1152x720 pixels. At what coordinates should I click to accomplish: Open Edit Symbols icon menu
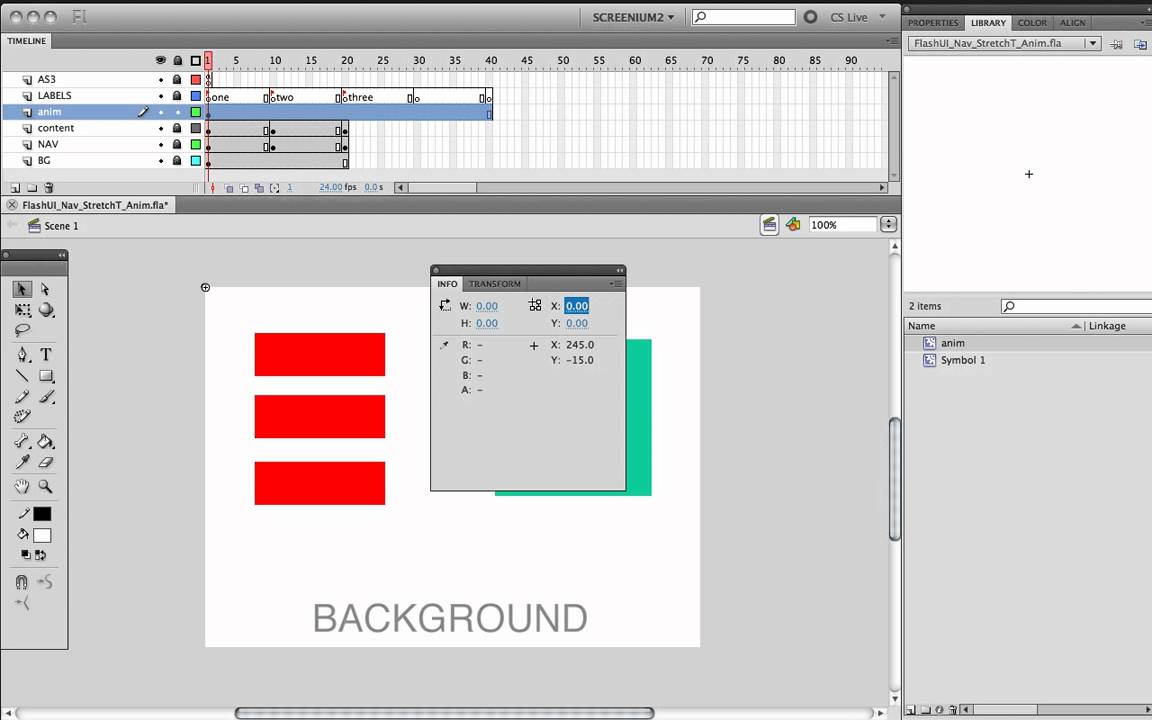(793, 225)
